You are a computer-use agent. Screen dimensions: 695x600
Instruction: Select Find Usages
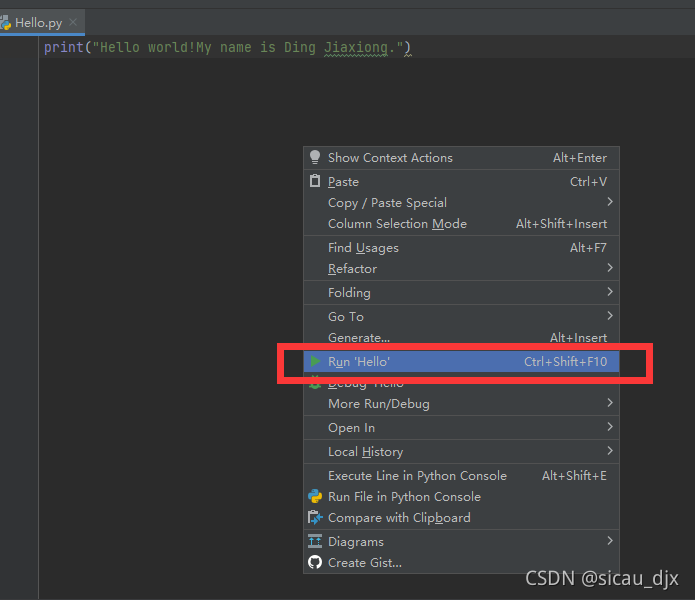(461, 248)
